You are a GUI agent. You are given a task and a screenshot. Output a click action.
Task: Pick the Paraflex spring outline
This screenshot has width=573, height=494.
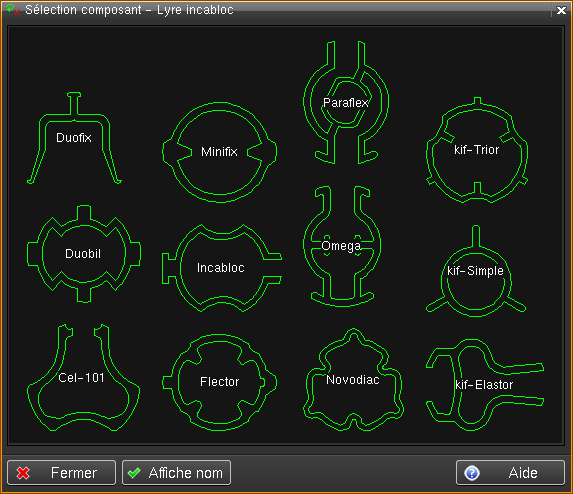coord(346,102)
